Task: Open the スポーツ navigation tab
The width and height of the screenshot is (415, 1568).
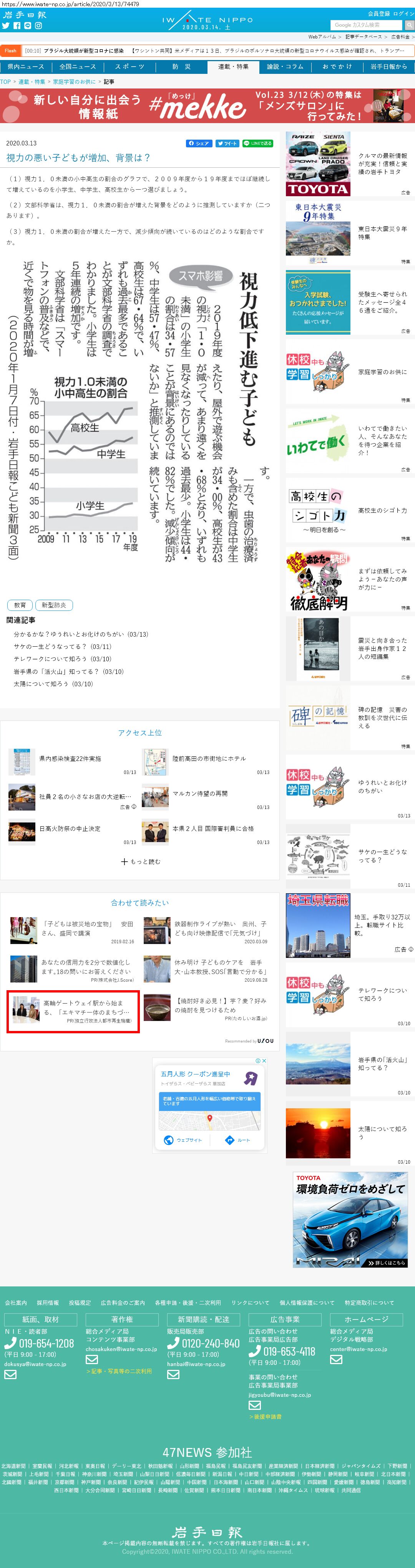Action: click(x=129, y=67)
